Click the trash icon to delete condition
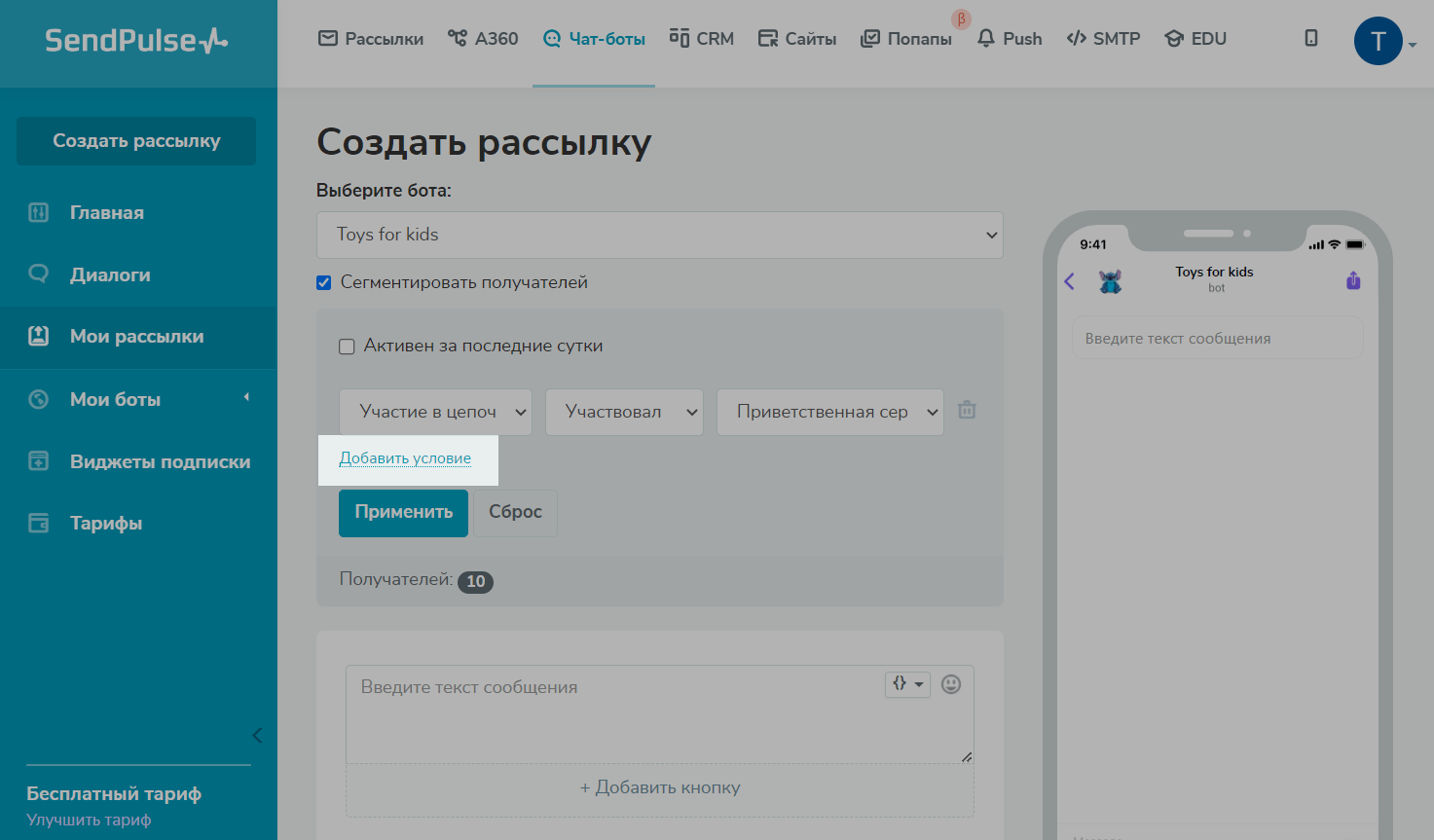Image resolution: width=1434 pixels, height=840 pixels. 967,411
